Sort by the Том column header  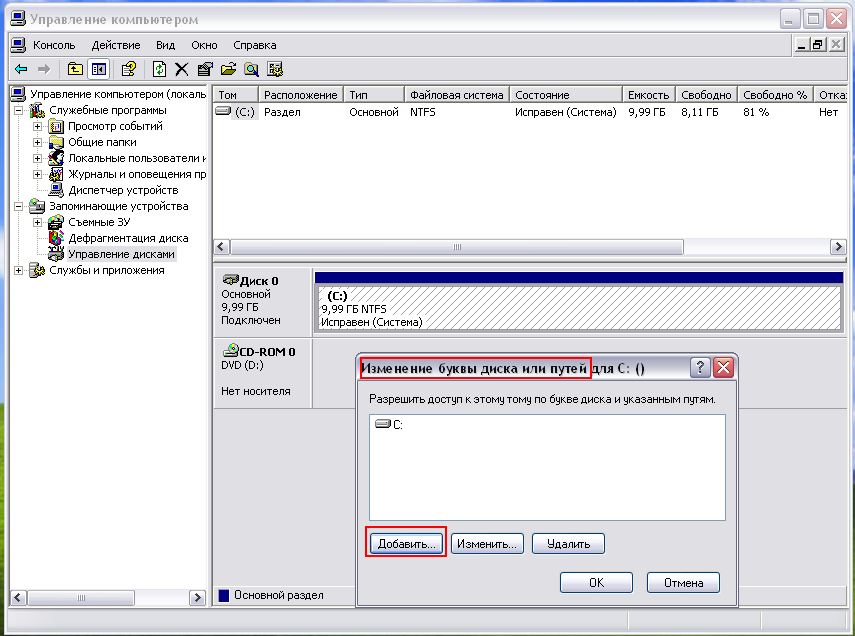[x=235, y=94]
